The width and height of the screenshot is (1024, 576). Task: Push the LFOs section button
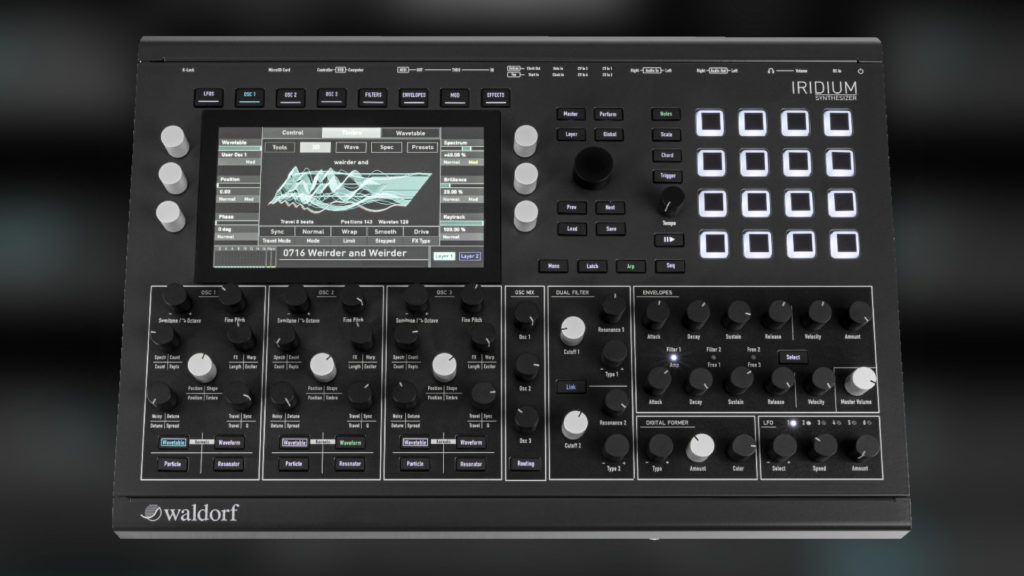[x=208, y=96]
